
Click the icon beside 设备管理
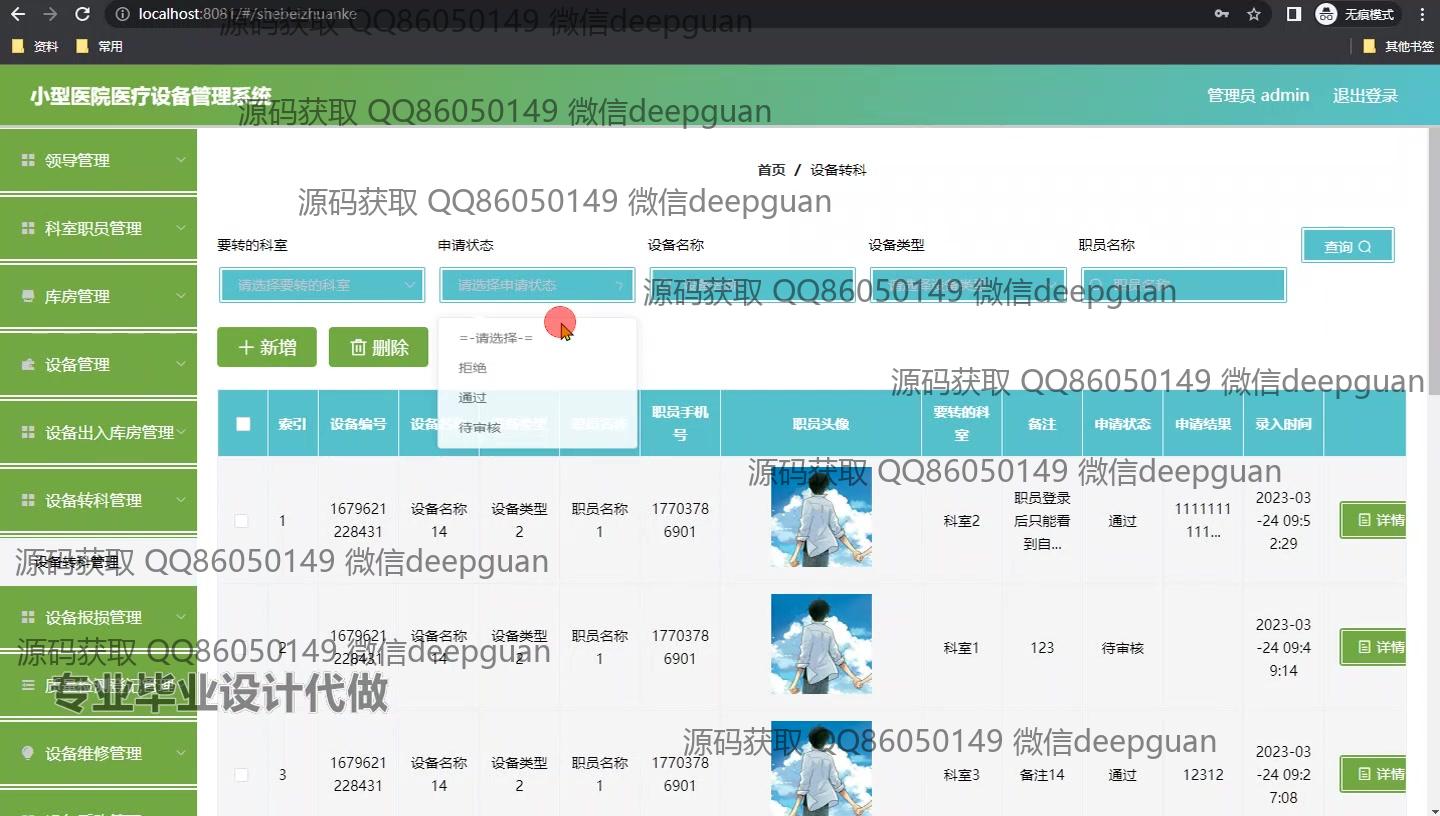pyautogui.click(x=27, y=364)
